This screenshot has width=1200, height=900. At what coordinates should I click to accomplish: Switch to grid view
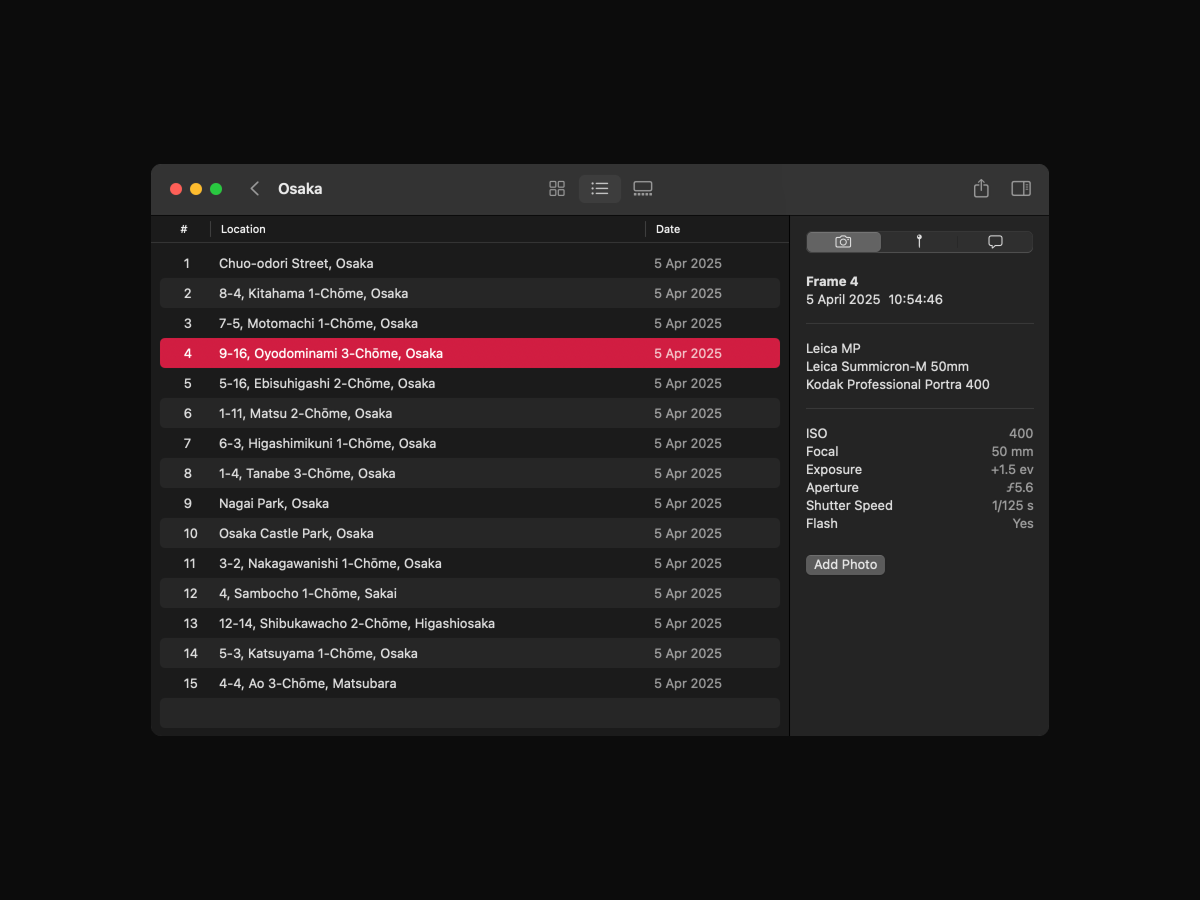click(557, 189)
